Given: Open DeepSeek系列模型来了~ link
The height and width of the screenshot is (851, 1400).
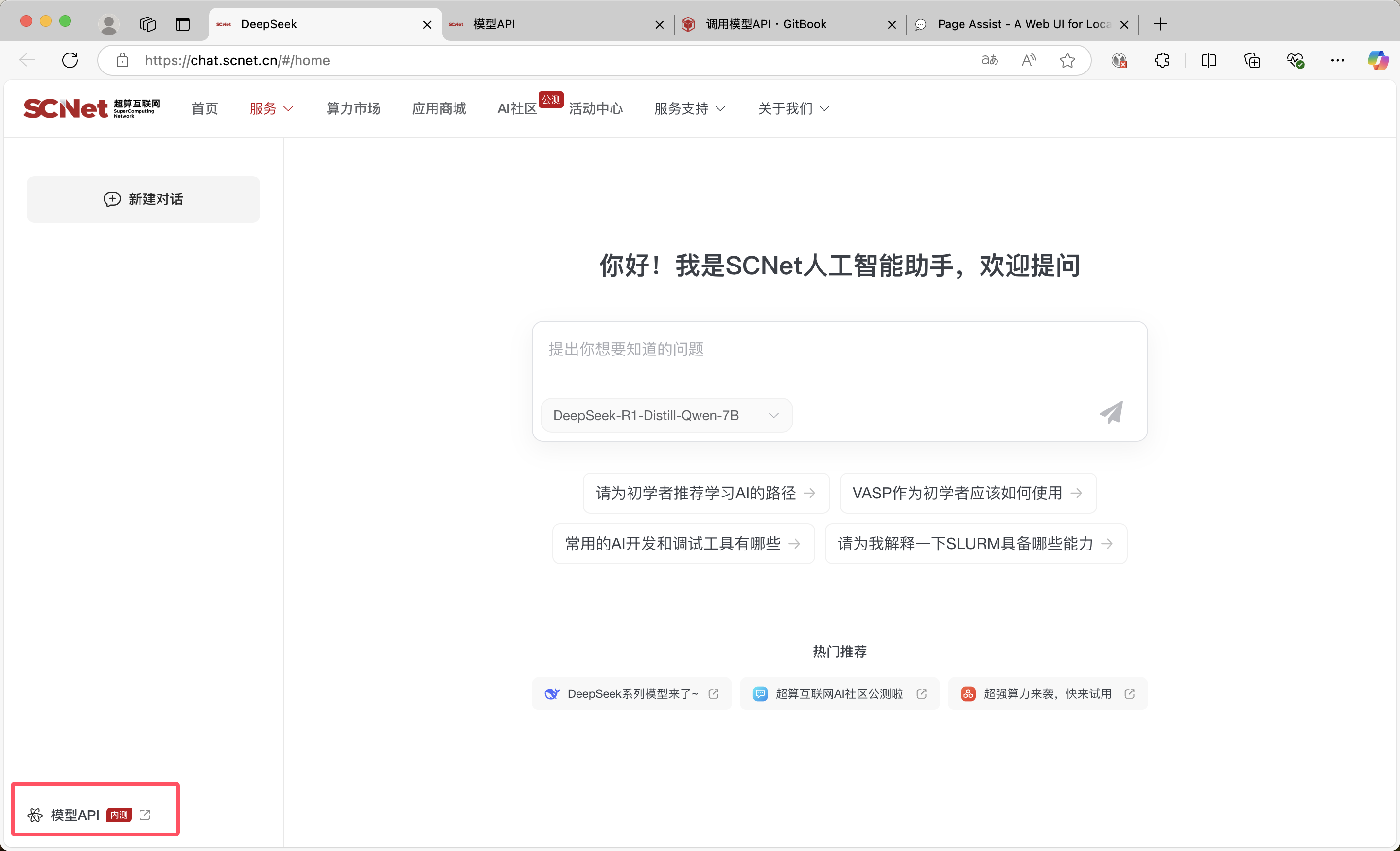Looking at the screenshot, I should coord(631,693).
